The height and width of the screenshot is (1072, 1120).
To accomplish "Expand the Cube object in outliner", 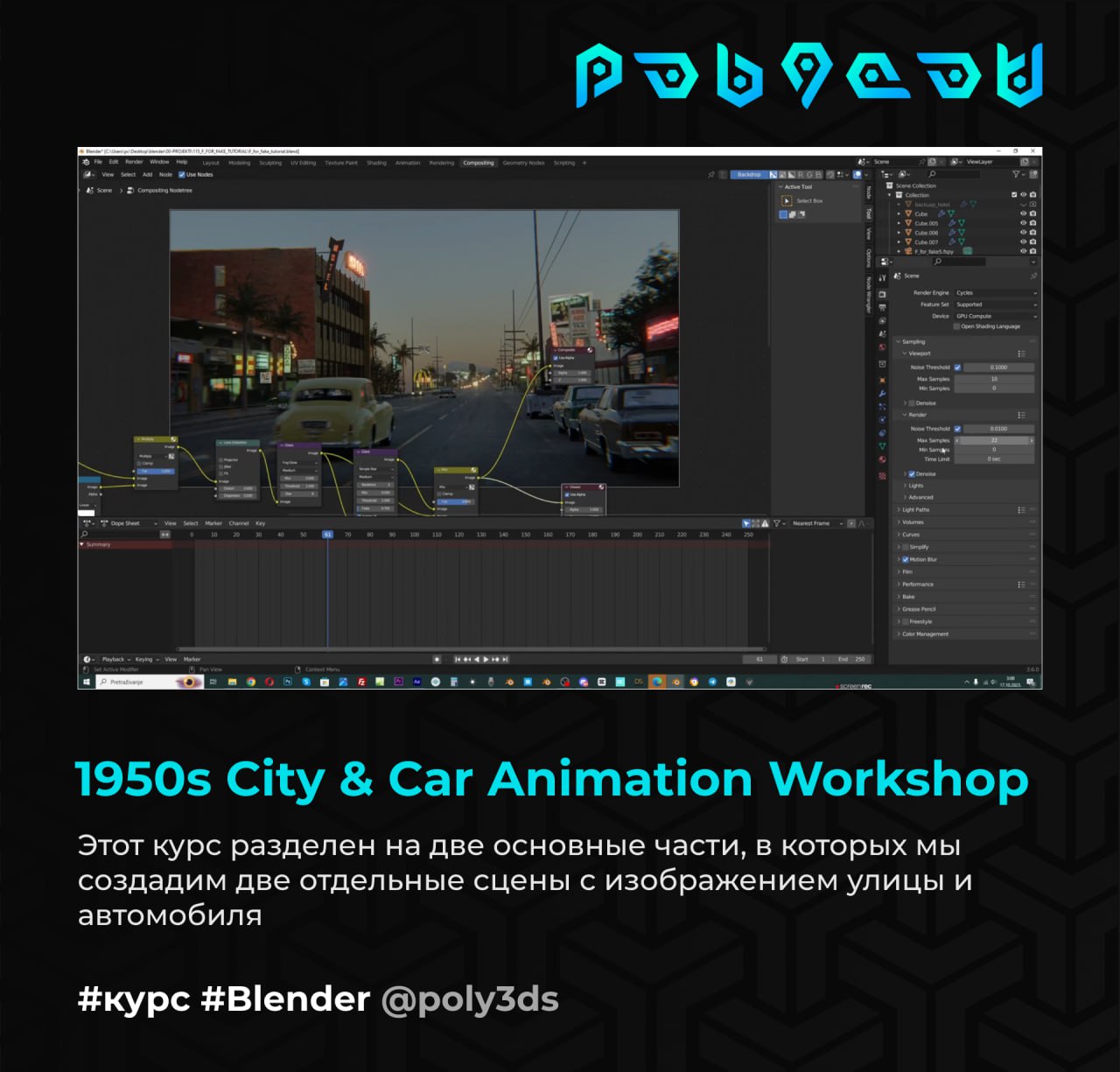I will click(899, 214).
